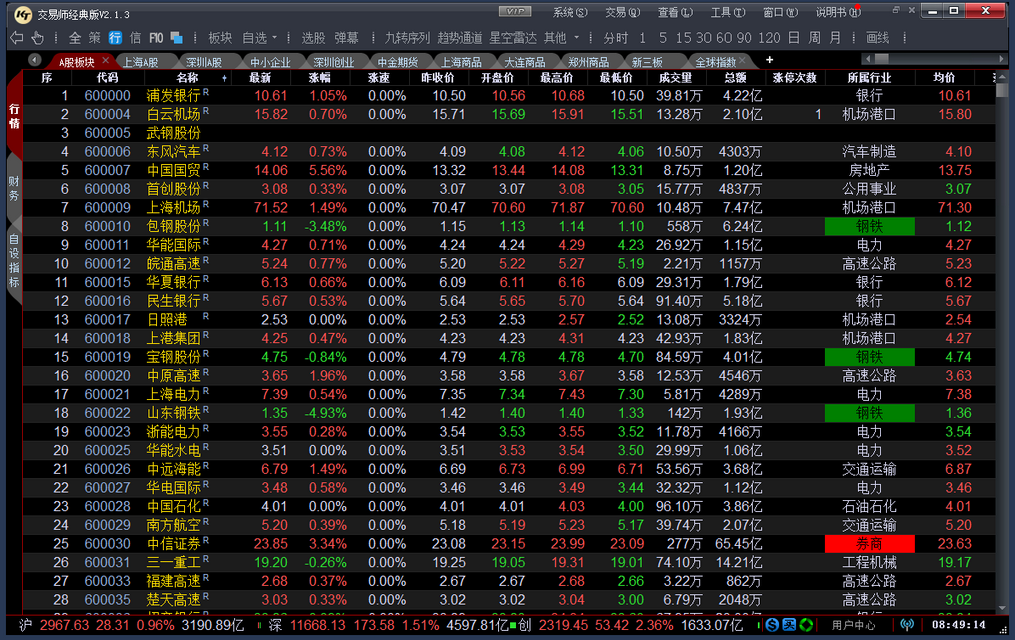Click the resize grip in bottom-right corner
The height and width of the screenshot is (640, 1015).
(1004, 629)
